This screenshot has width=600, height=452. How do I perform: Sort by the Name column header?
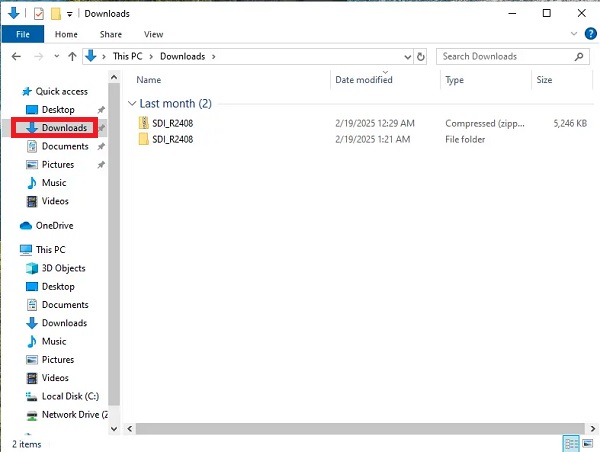149,80
